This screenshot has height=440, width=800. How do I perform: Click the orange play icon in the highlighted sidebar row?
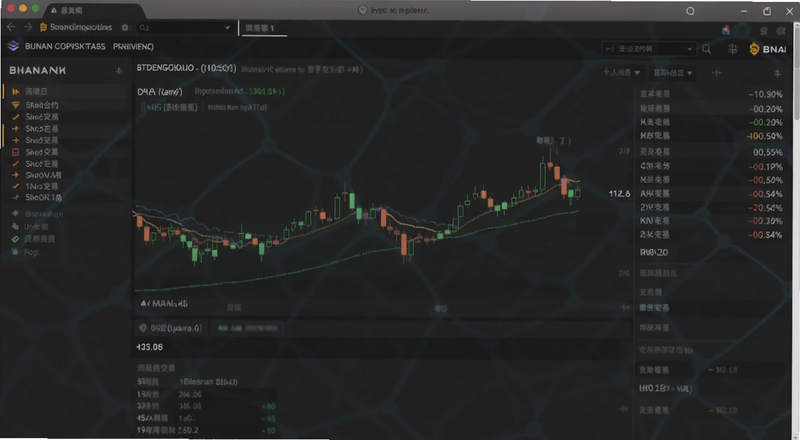16,92
